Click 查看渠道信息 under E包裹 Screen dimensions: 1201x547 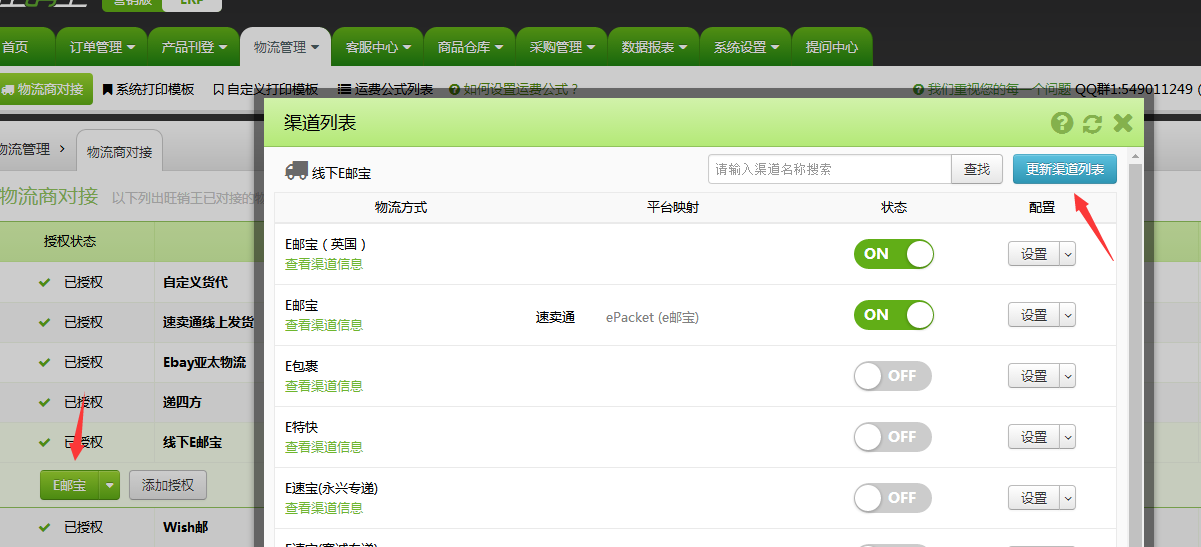(x=324, y=386)
